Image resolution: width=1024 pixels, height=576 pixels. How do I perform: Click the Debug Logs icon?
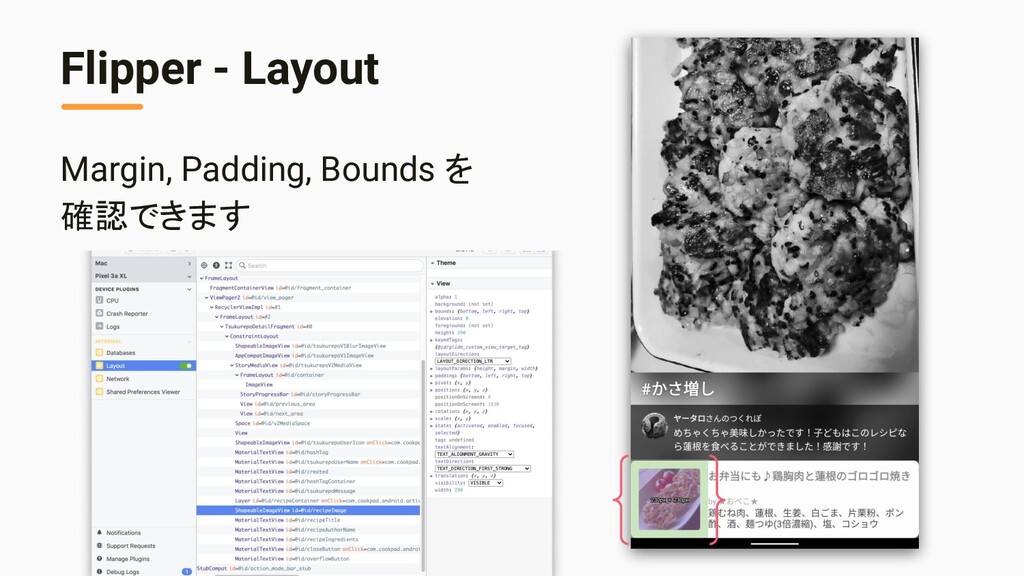(x=99, y=571)
